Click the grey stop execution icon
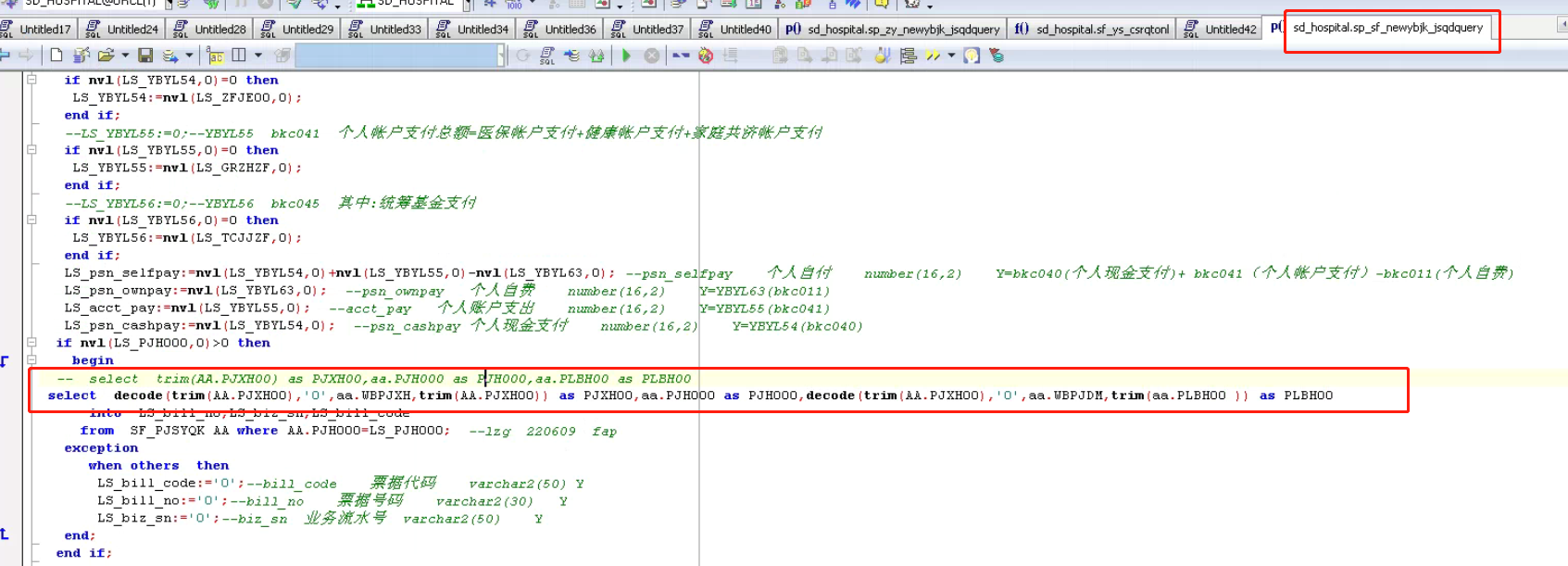The width and height of the screenshot is (1568, 566). click(652, 56)
